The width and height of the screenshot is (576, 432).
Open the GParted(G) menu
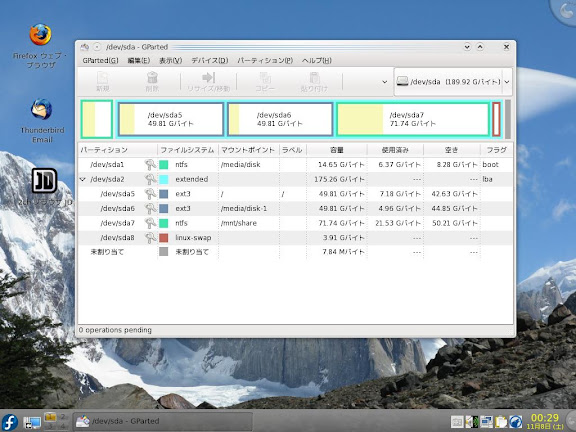point(100,61)
